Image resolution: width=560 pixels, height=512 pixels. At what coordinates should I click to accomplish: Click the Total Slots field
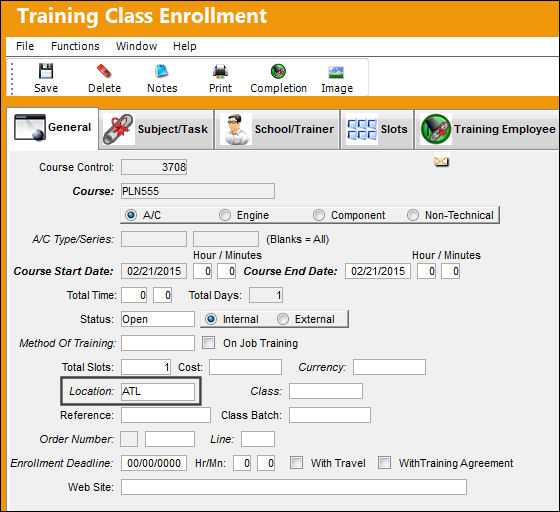click(x=146, y=367)
